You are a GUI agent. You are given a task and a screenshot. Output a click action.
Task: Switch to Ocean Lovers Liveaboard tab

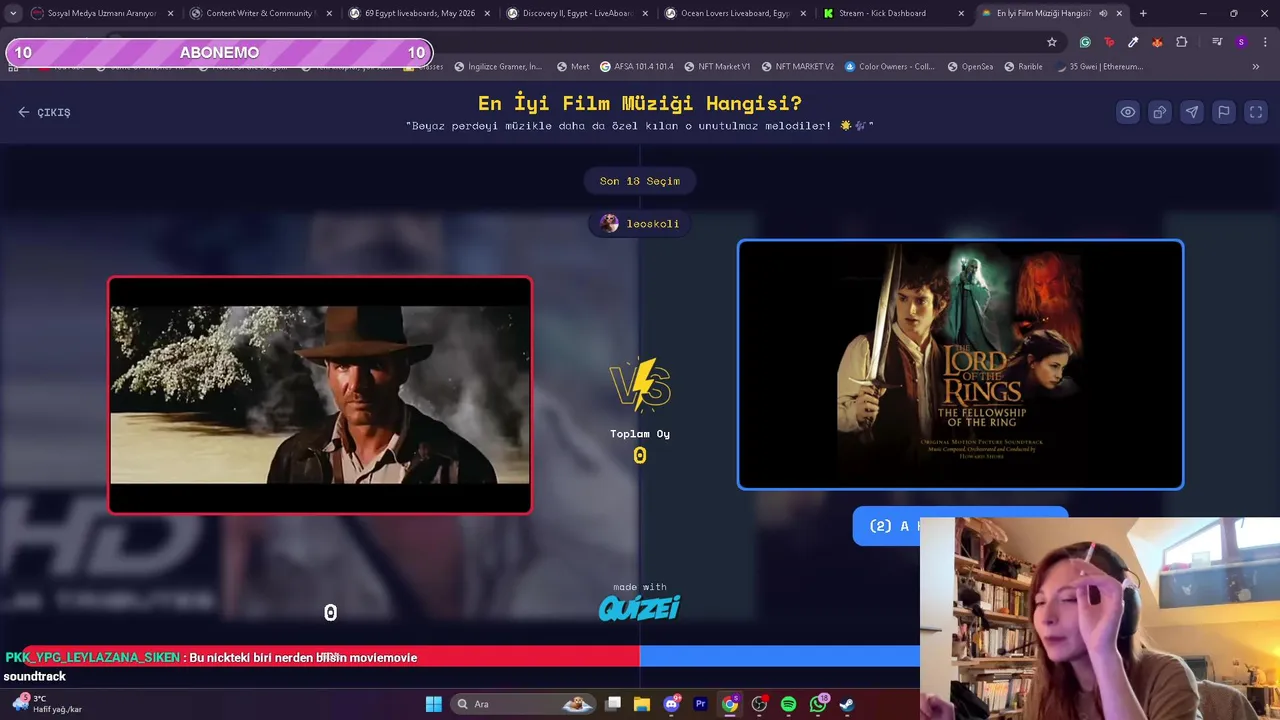tap(734, 13)
